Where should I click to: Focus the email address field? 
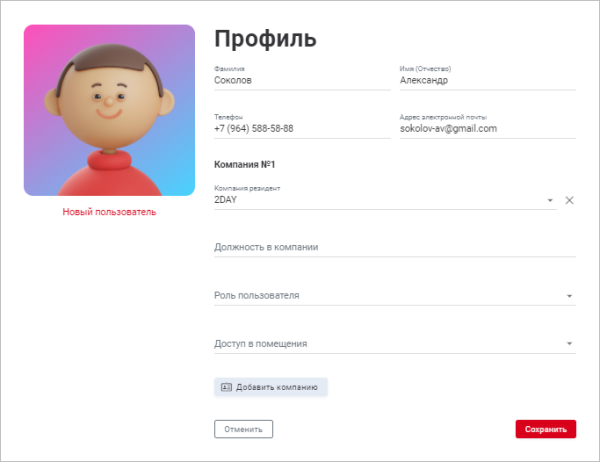[x=488, y=129]
